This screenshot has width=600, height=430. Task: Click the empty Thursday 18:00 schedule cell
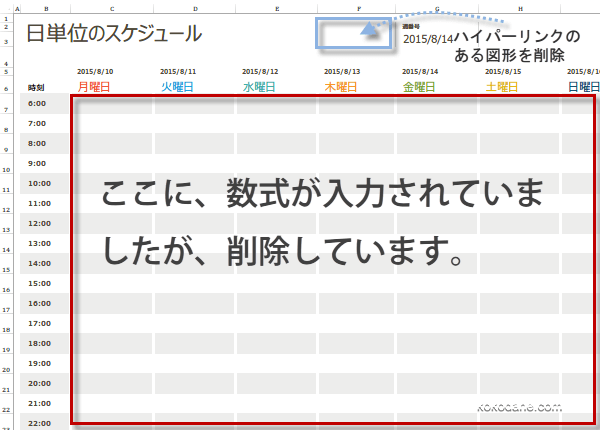tap(356, 343)
